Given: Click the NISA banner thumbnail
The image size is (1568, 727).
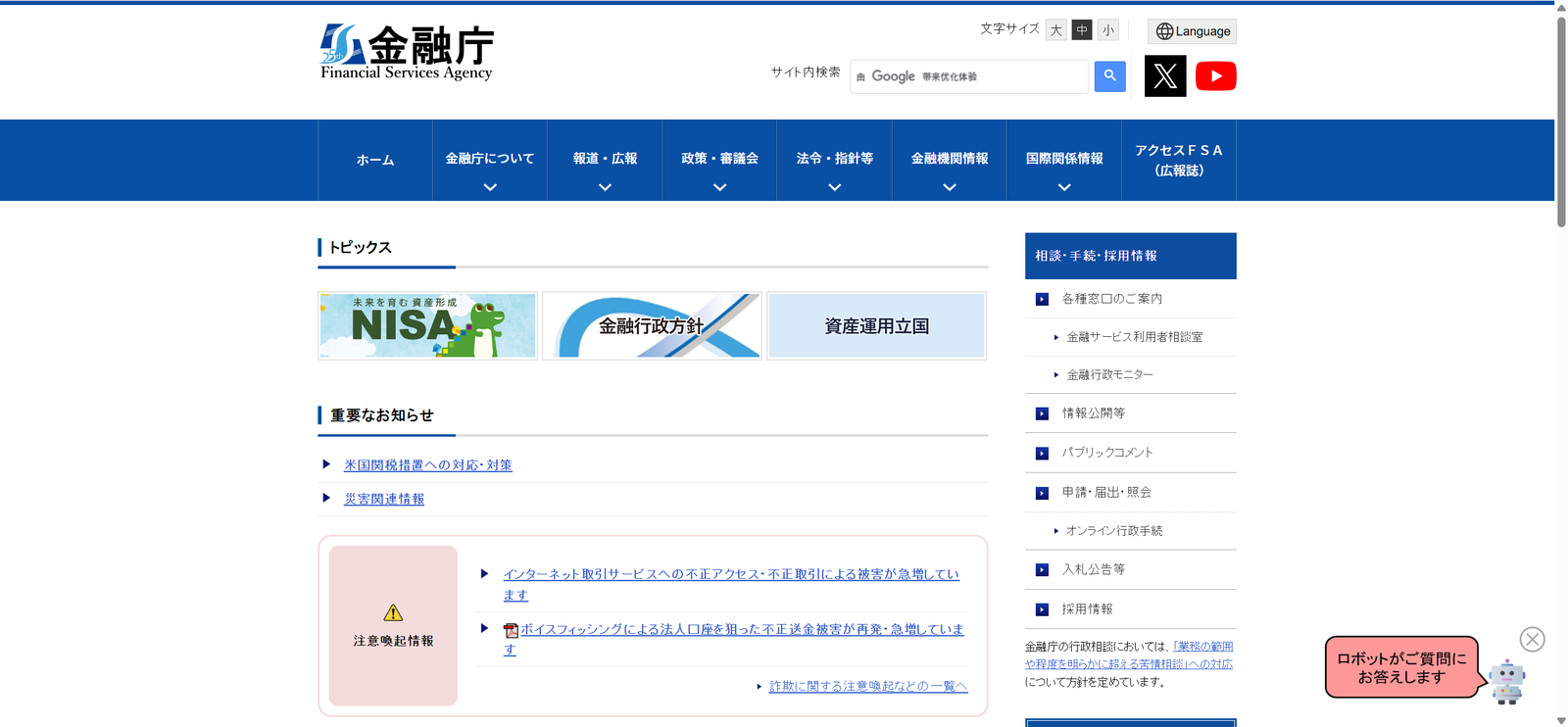Looking at the screenshot, I should pos(427,325).
